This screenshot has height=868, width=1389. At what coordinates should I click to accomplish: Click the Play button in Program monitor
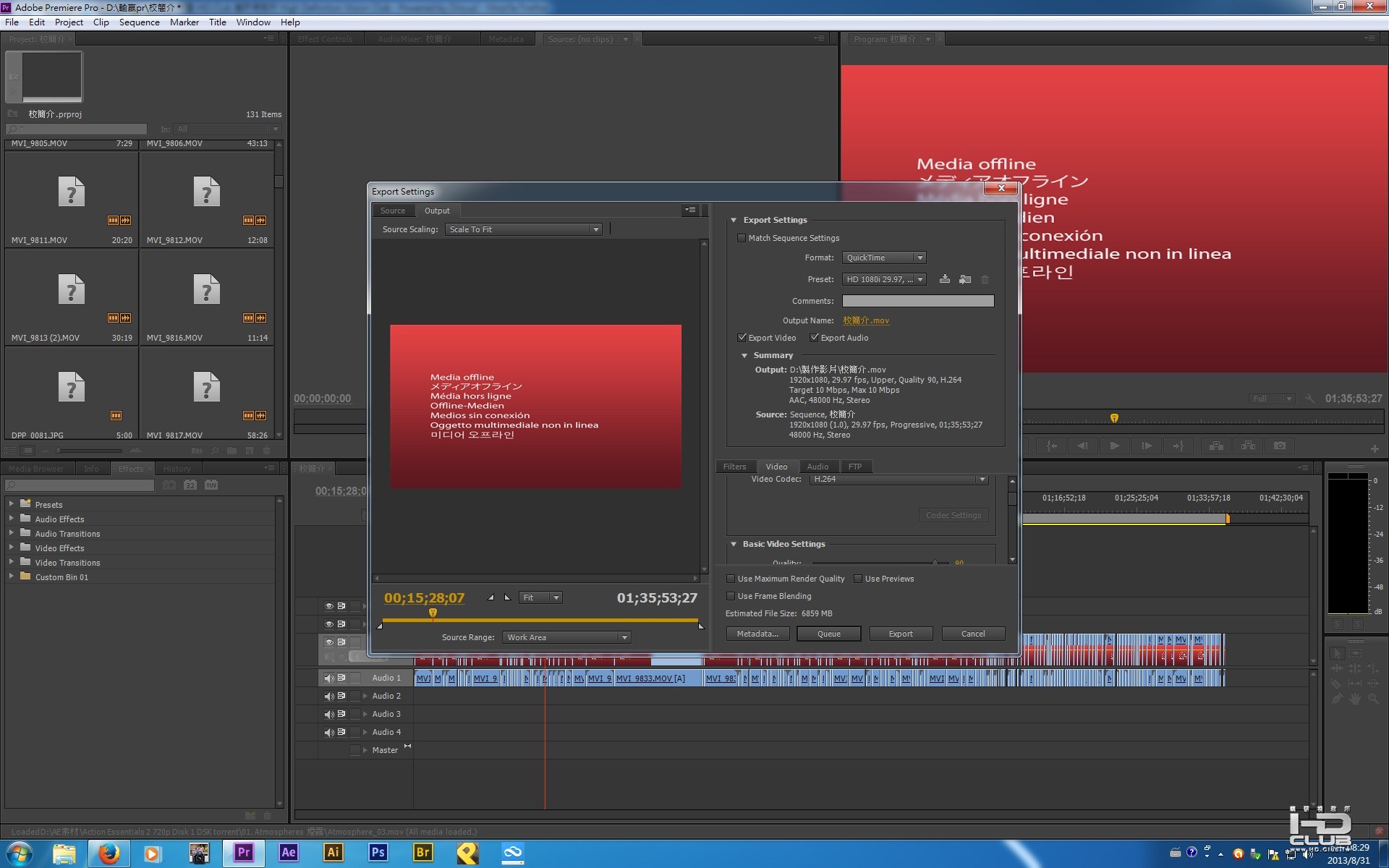(x=1114, y=446)
